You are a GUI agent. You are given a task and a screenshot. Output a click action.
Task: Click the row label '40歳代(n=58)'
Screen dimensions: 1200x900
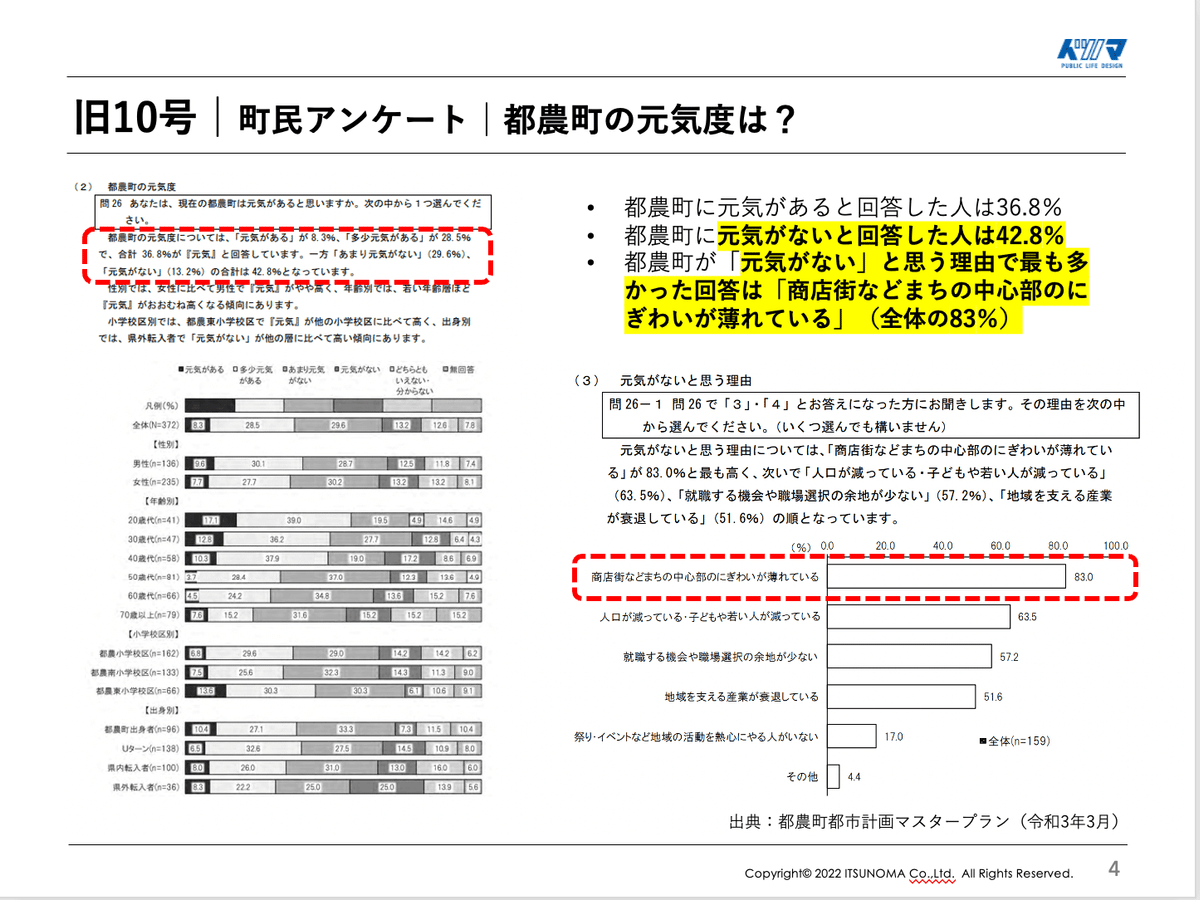(x=154, y=559)
